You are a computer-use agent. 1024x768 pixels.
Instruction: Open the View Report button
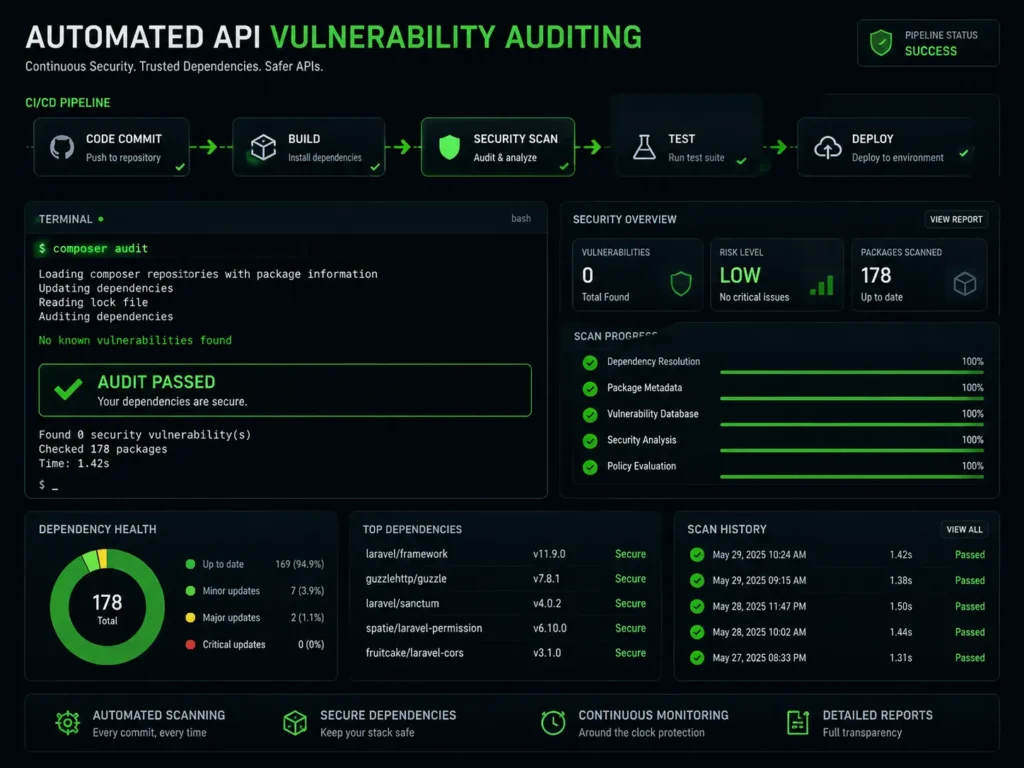point(956,219)
